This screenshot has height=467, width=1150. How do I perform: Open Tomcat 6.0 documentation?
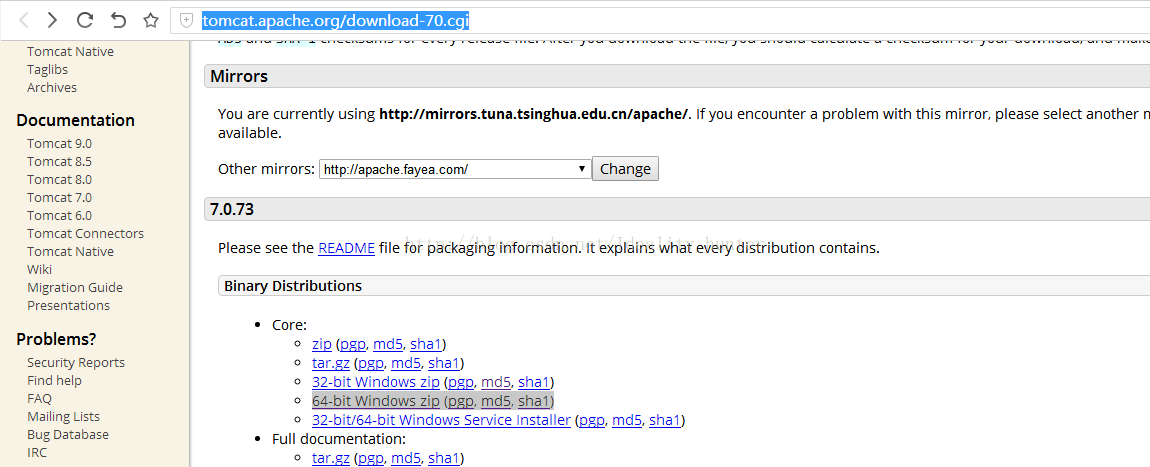[x=59, y=216]
